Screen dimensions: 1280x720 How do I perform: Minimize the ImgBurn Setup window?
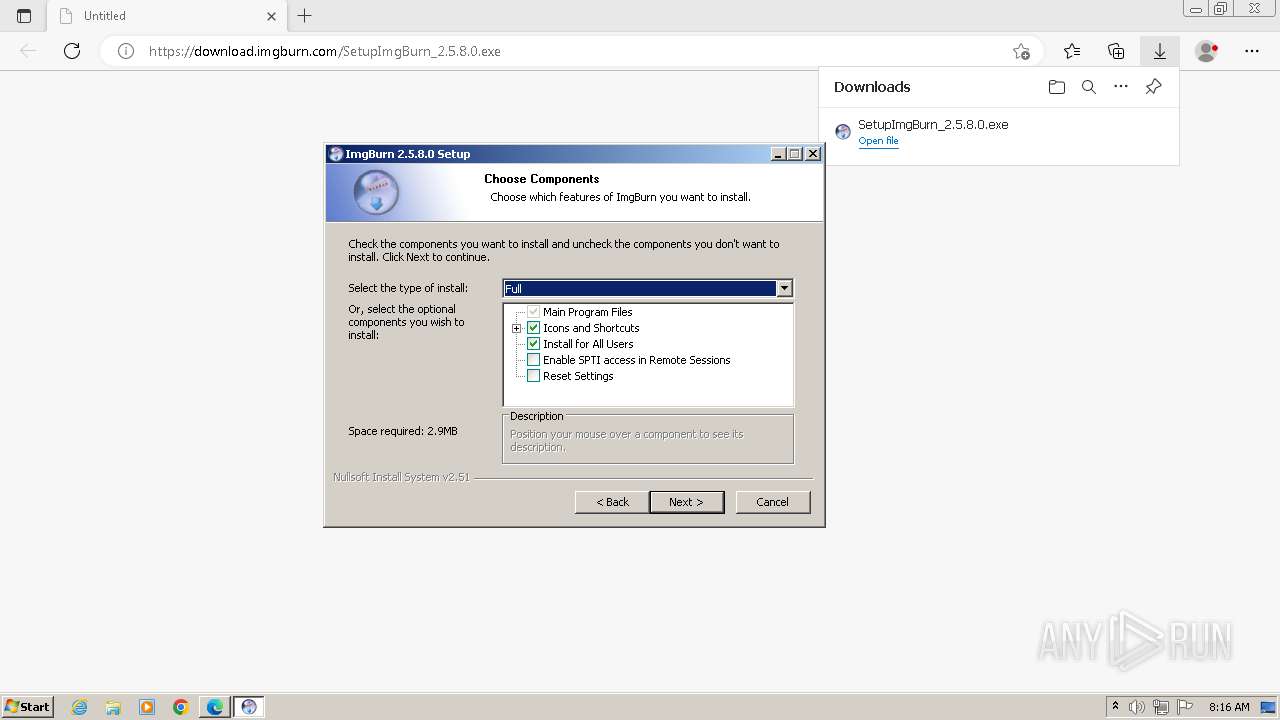click(x=778, y=154)
